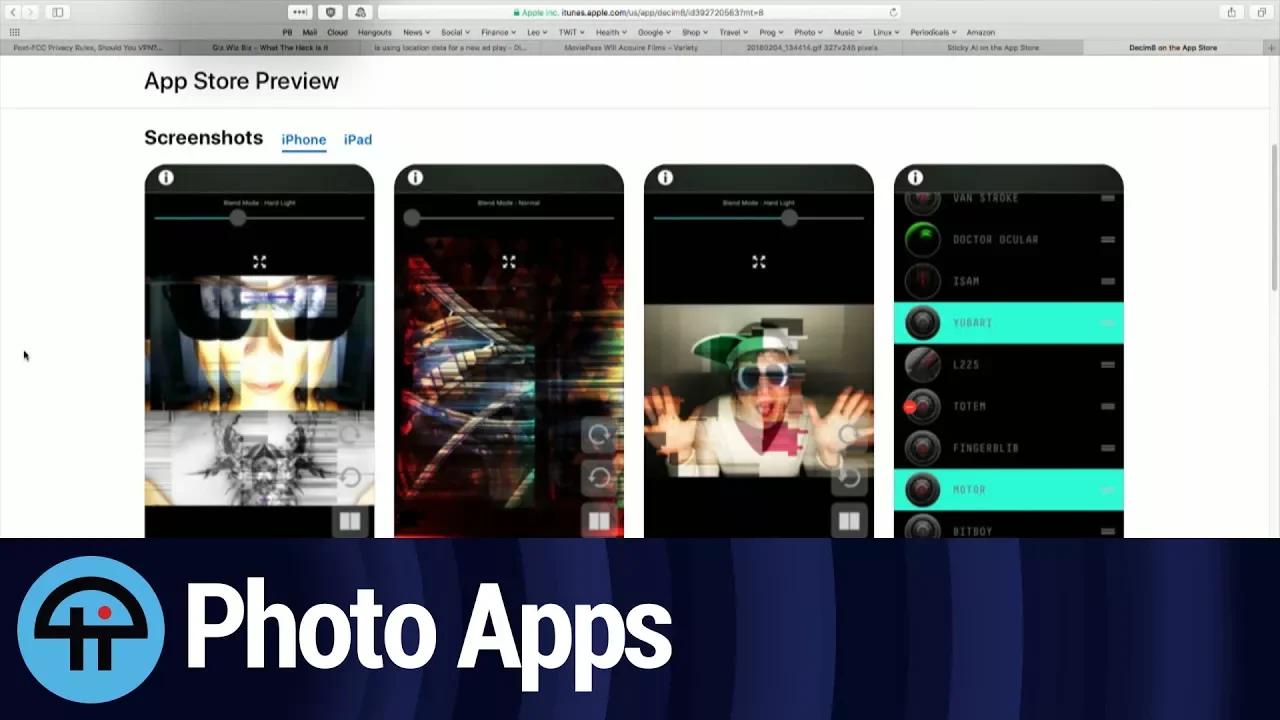Tap fullscreen arrows icon in second screenshot
This screenshot has width=1280, height=720.
pos(509,262)
